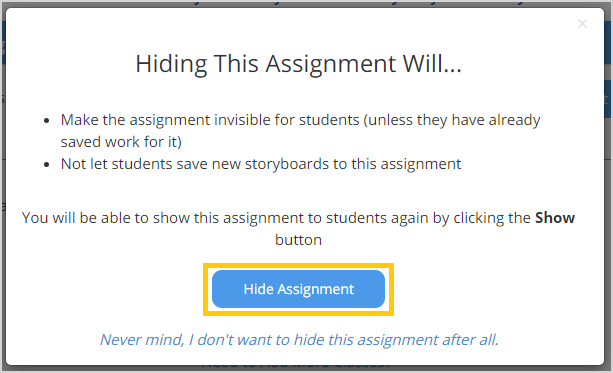The image size is (613, 373).
Task: Cancel via the Never mind italic link
Action: [299, 340]
